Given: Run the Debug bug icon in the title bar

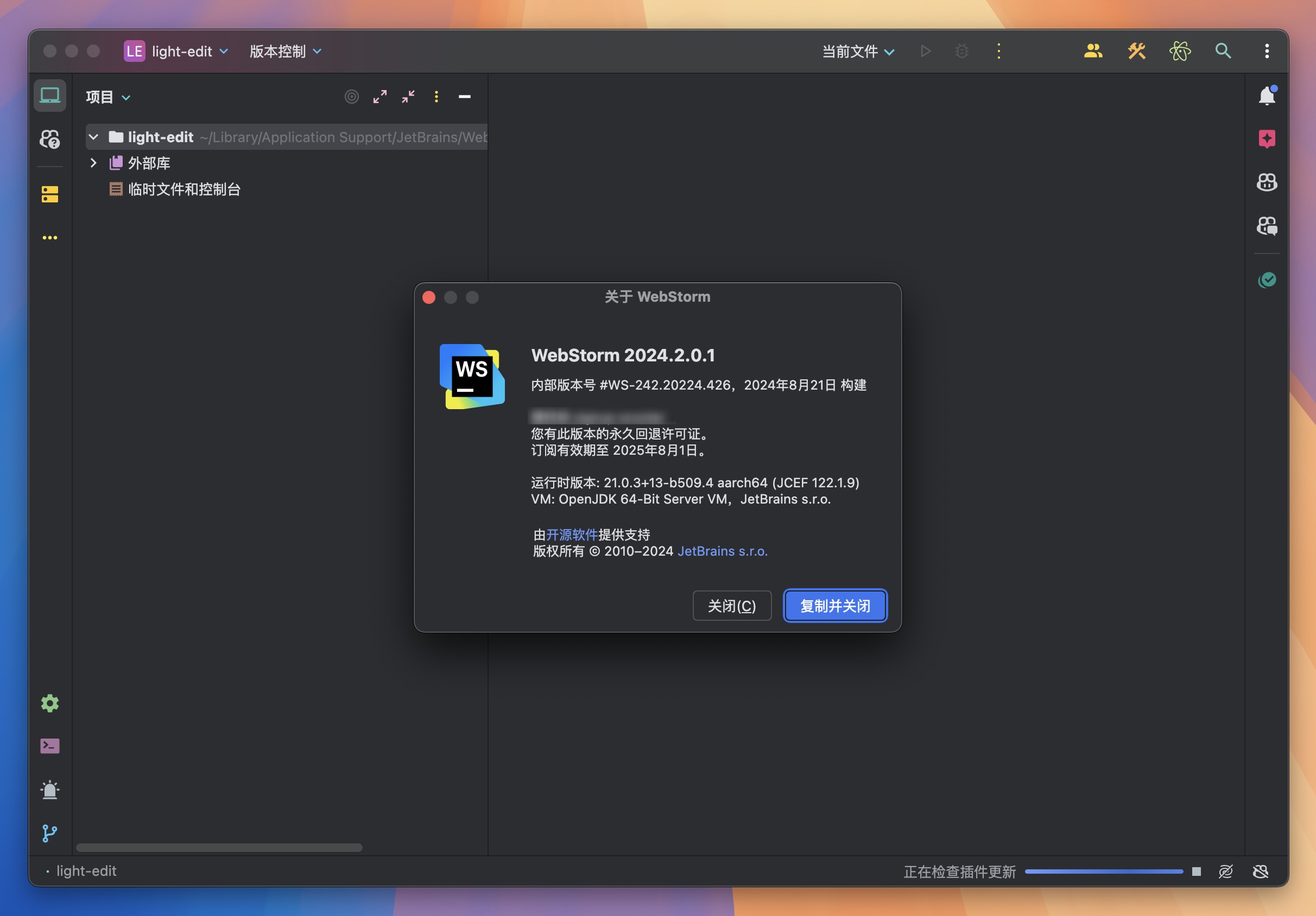Looking at the screenshot, I should [961, 51].
